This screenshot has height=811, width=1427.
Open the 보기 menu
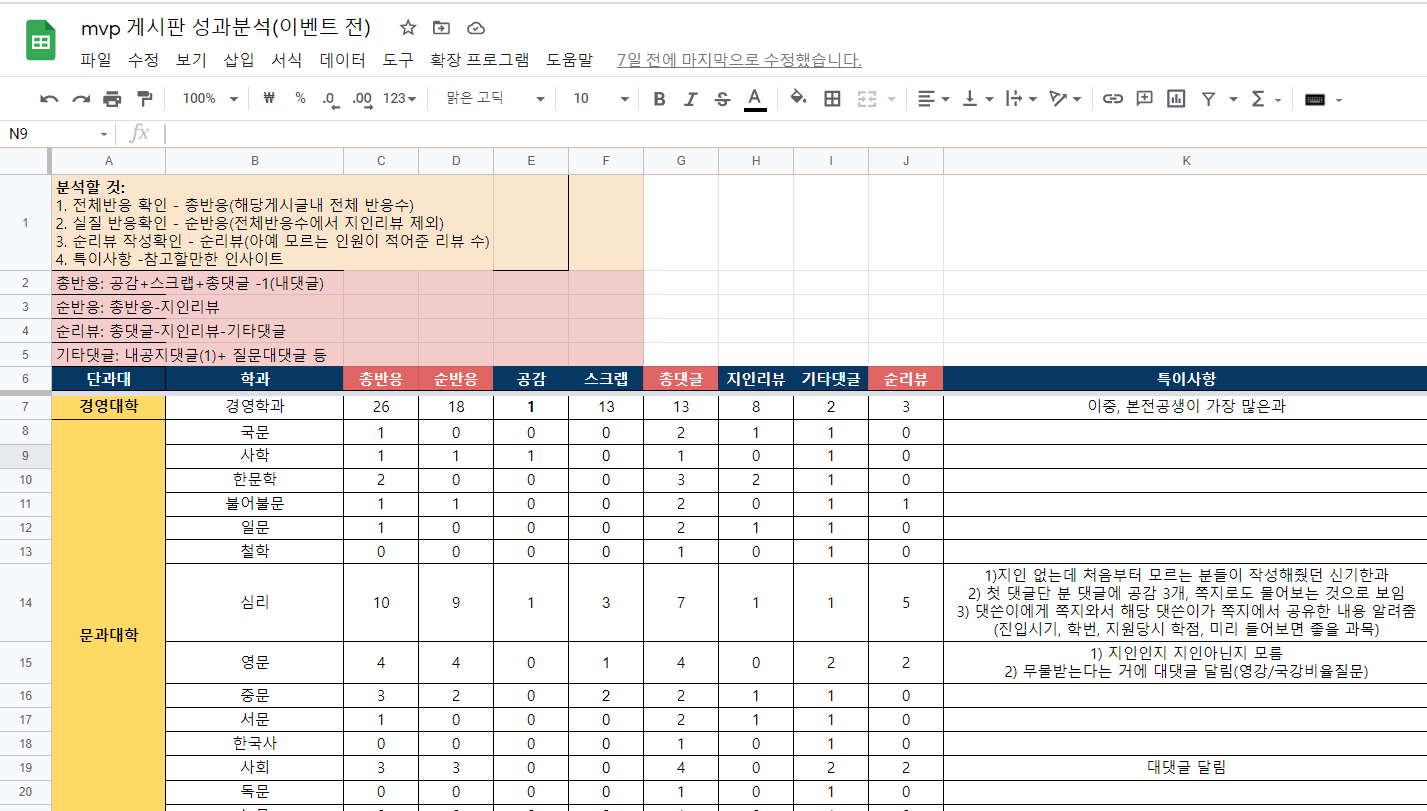191,60
